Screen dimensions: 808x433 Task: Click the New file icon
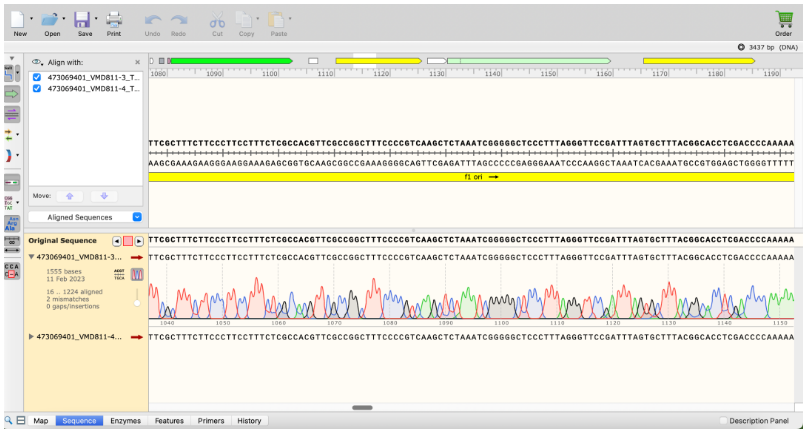[18, 20]
